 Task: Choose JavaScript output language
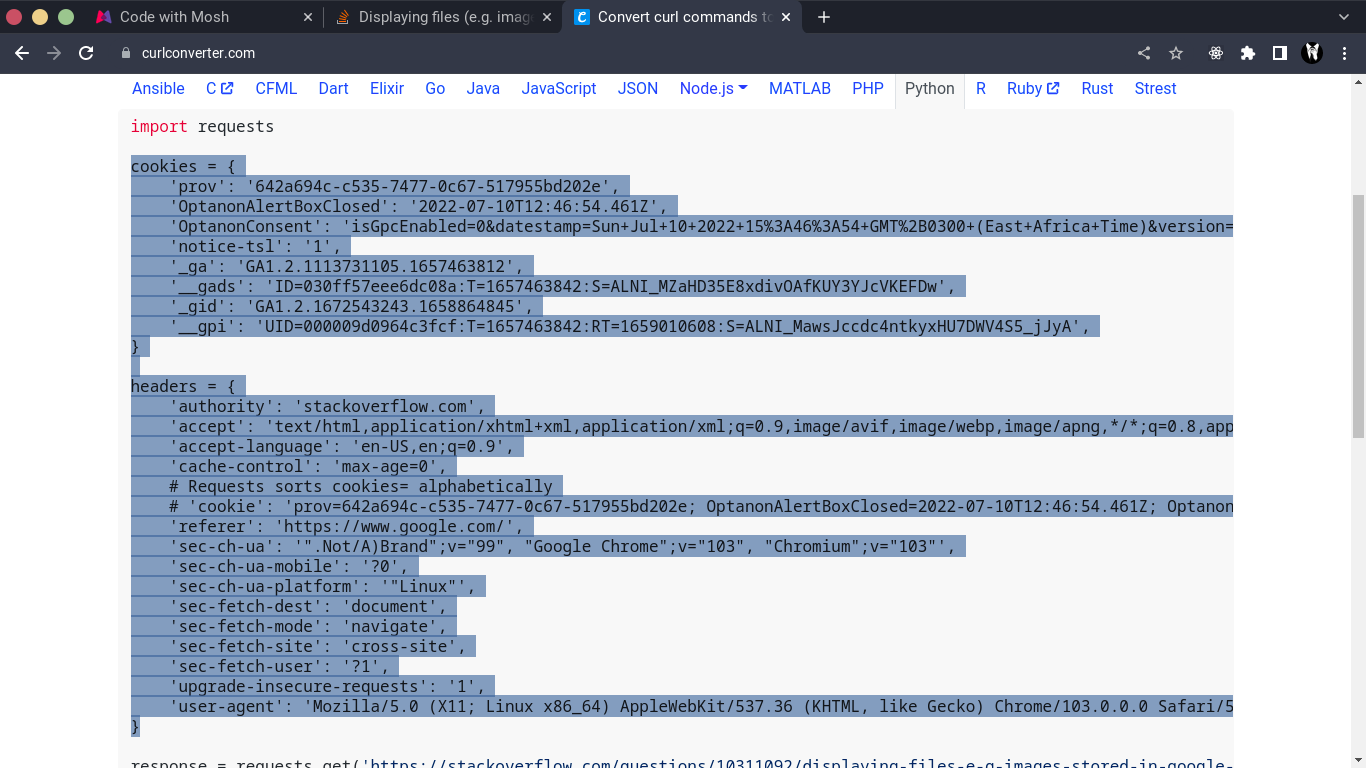pos(559,88)
